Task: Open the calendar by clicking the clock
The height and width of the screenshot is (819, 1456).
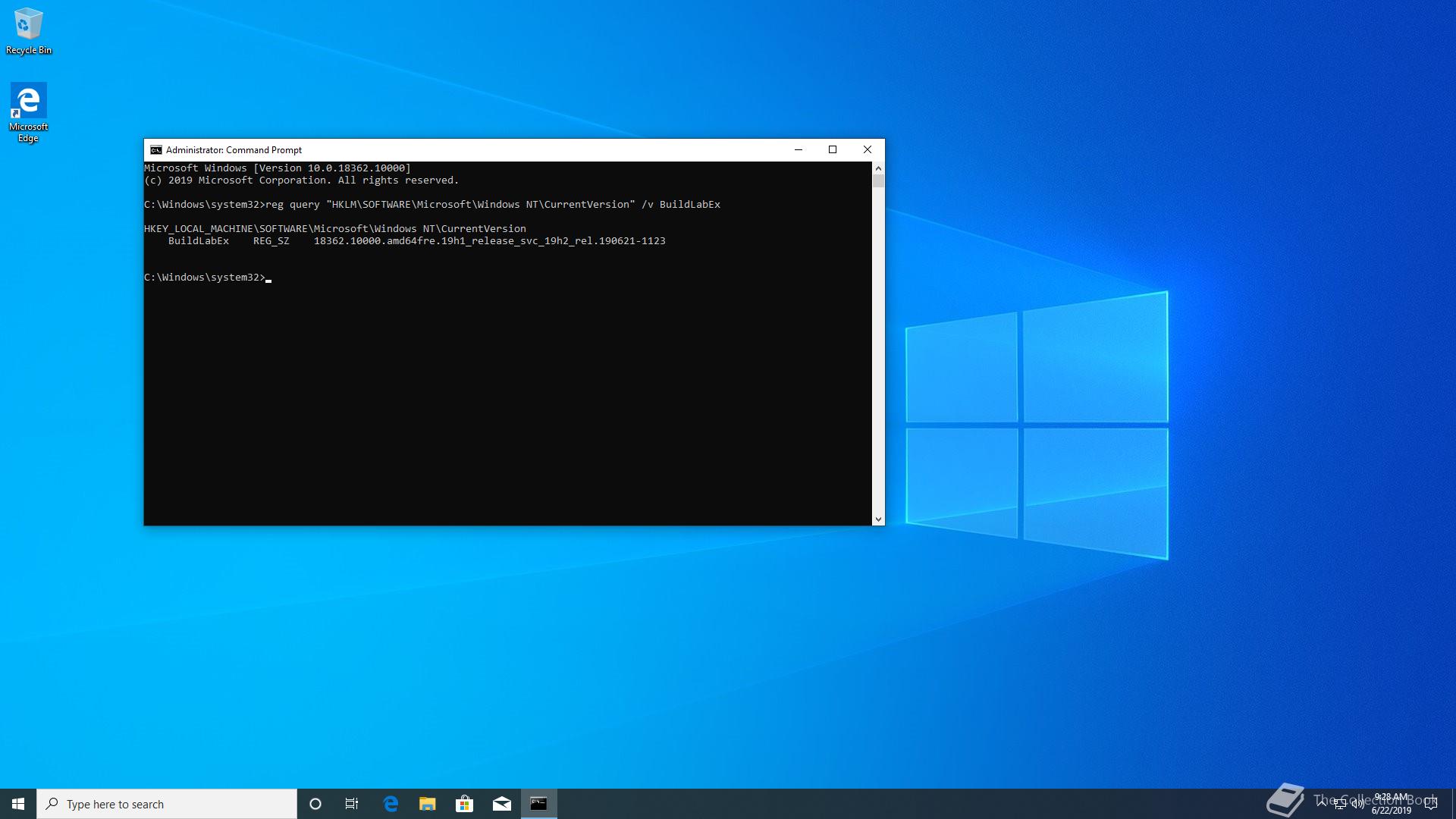Action: [x=1394, y=803]
